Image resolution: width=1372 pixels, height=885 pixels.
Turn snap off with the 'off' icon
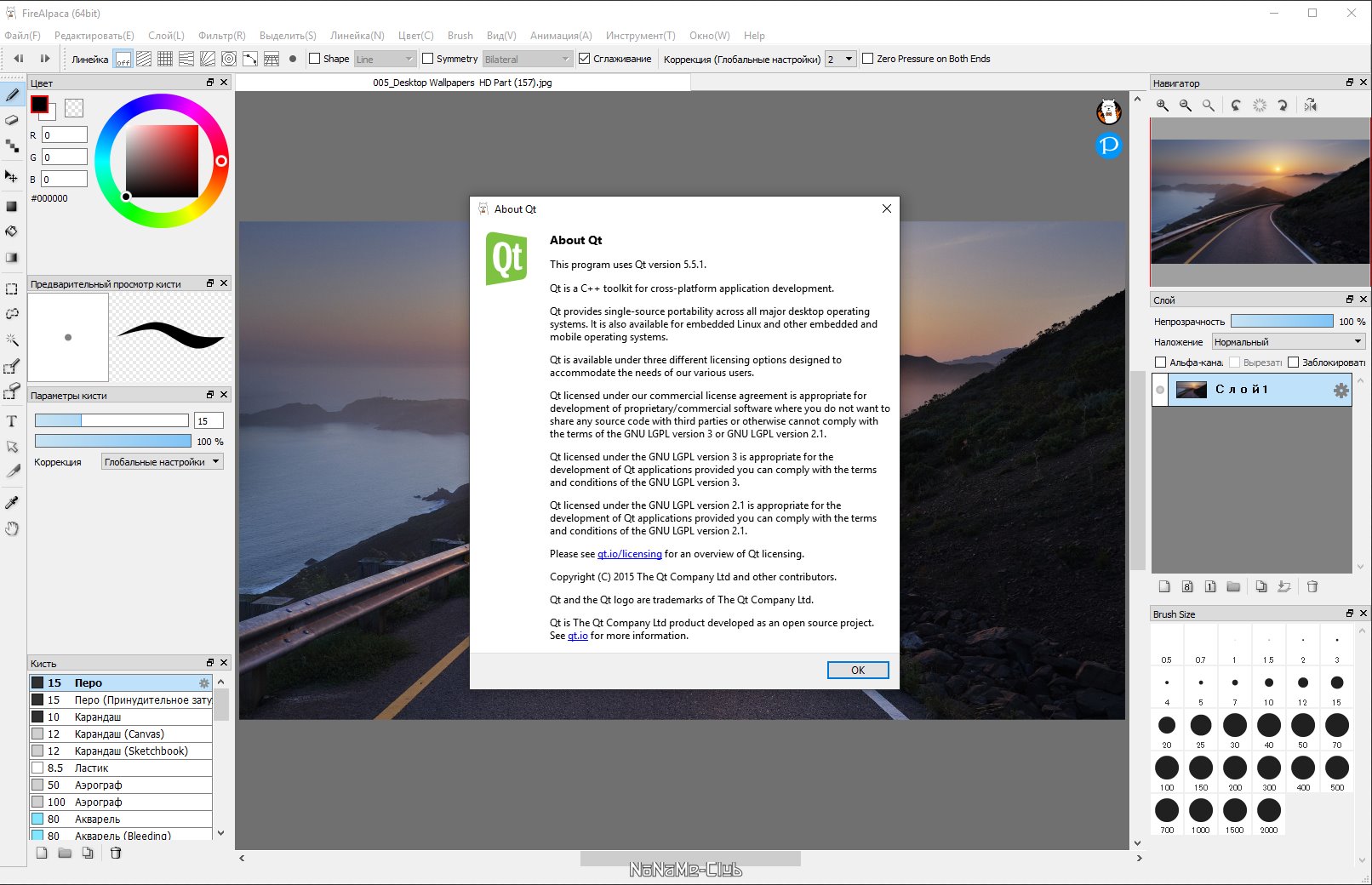click(x=123, y=59)
